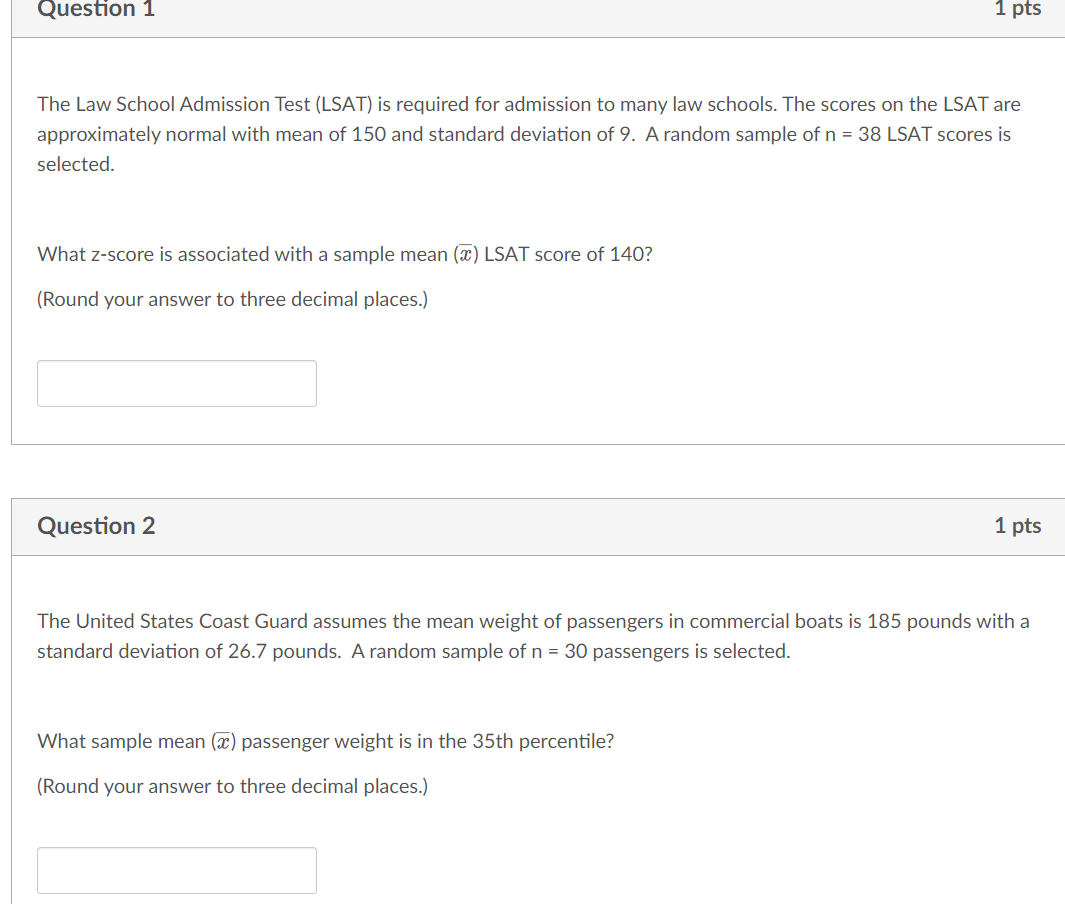This screenshot has width=1065, height=904.
Task: Click the x-bar symbol in Question 2
Action: (x=225, y=740)
